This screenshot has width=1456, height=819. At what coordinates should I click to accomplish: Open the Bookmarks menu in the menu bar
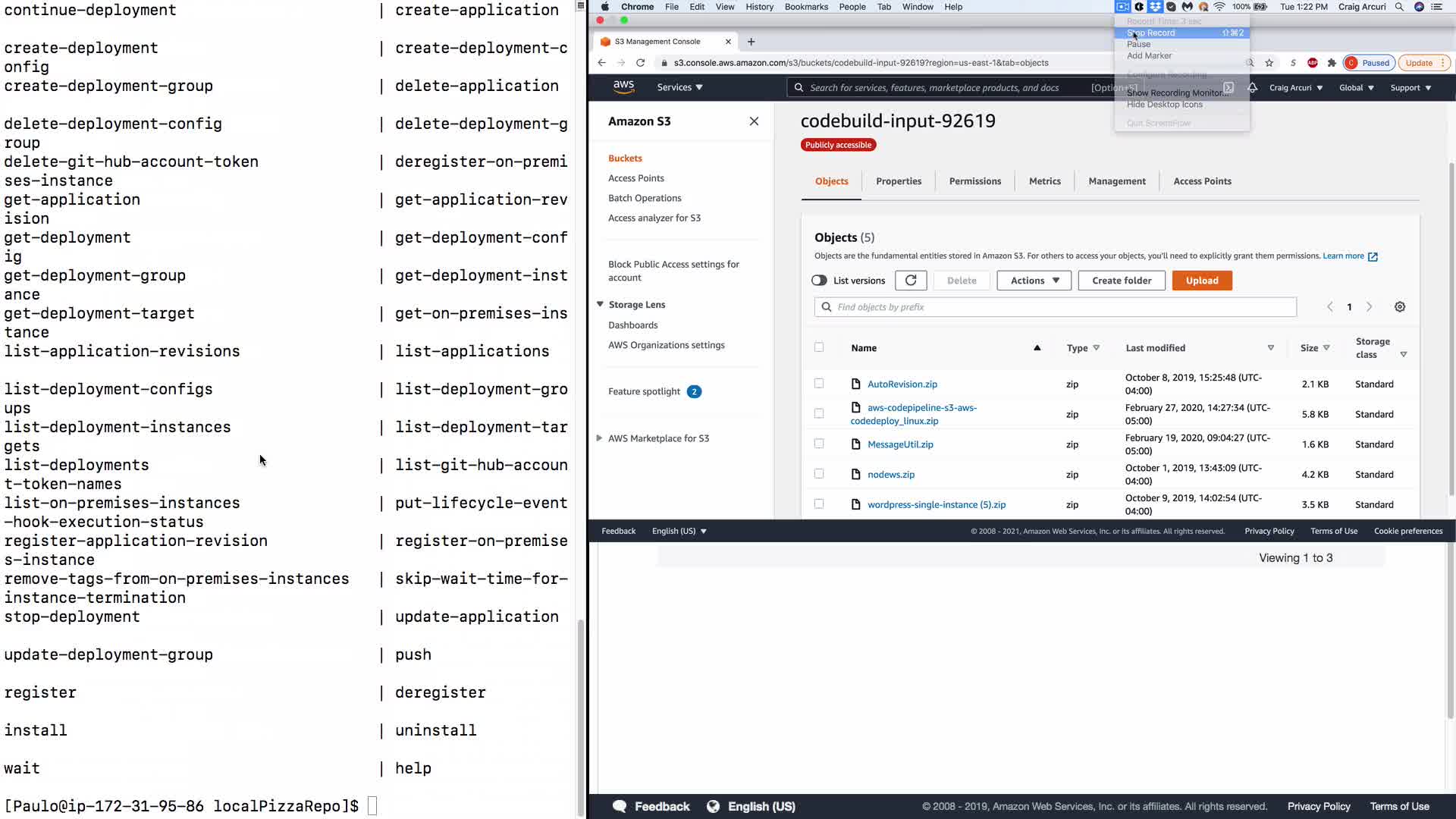coord(805,7)
